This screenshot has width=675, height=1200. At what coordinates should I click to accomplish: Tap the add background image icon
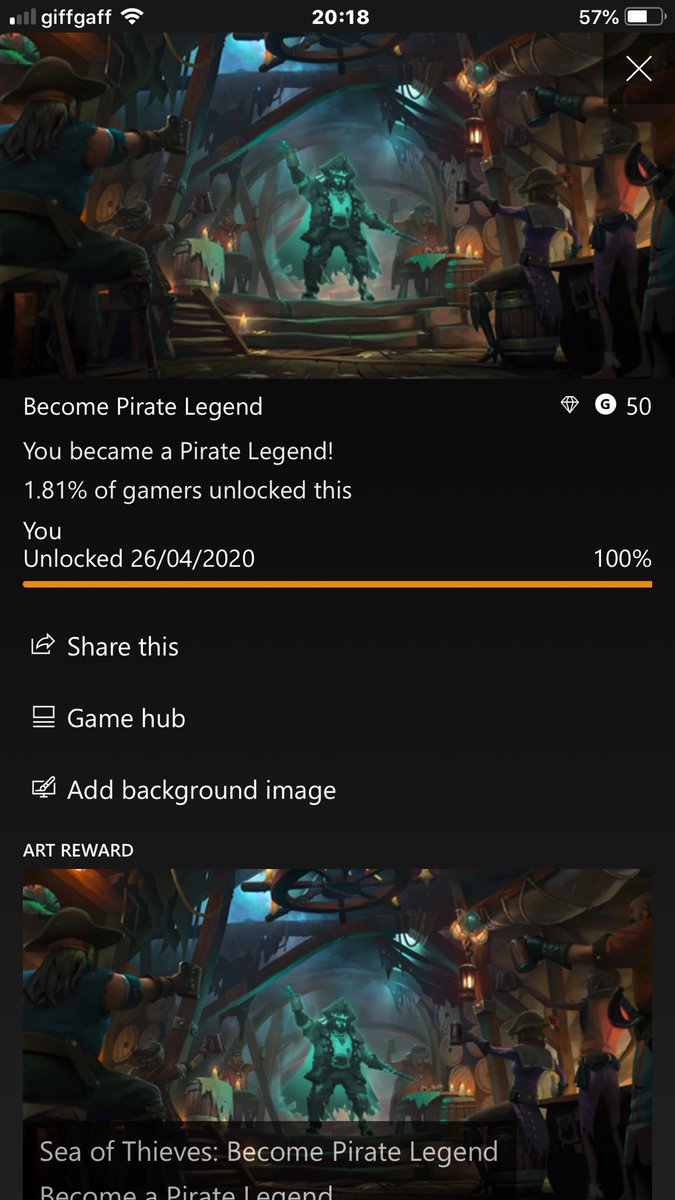pos(42,789)
